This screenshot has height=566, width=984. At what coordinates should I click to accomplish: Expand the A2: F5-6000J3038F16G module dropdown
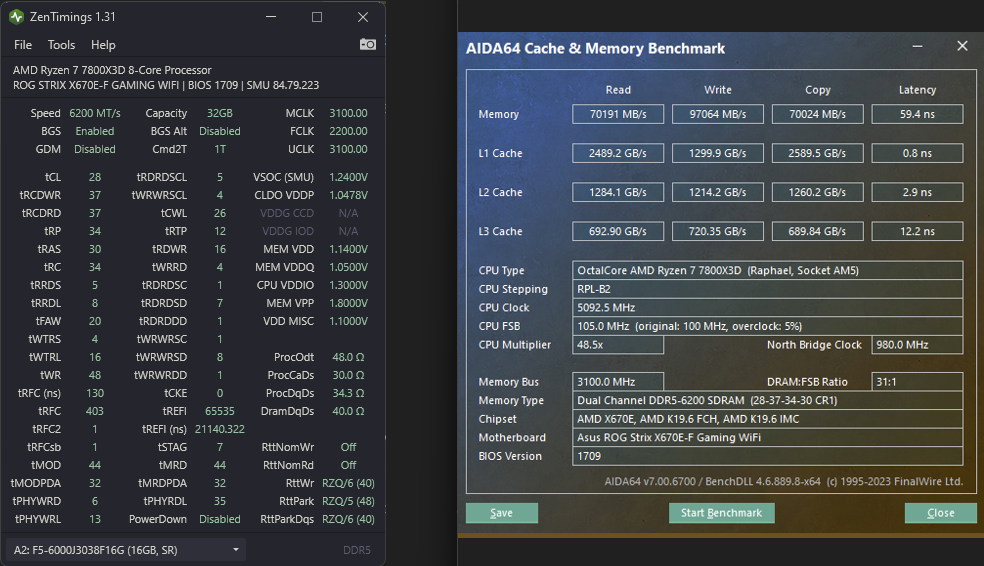point(126,550)
